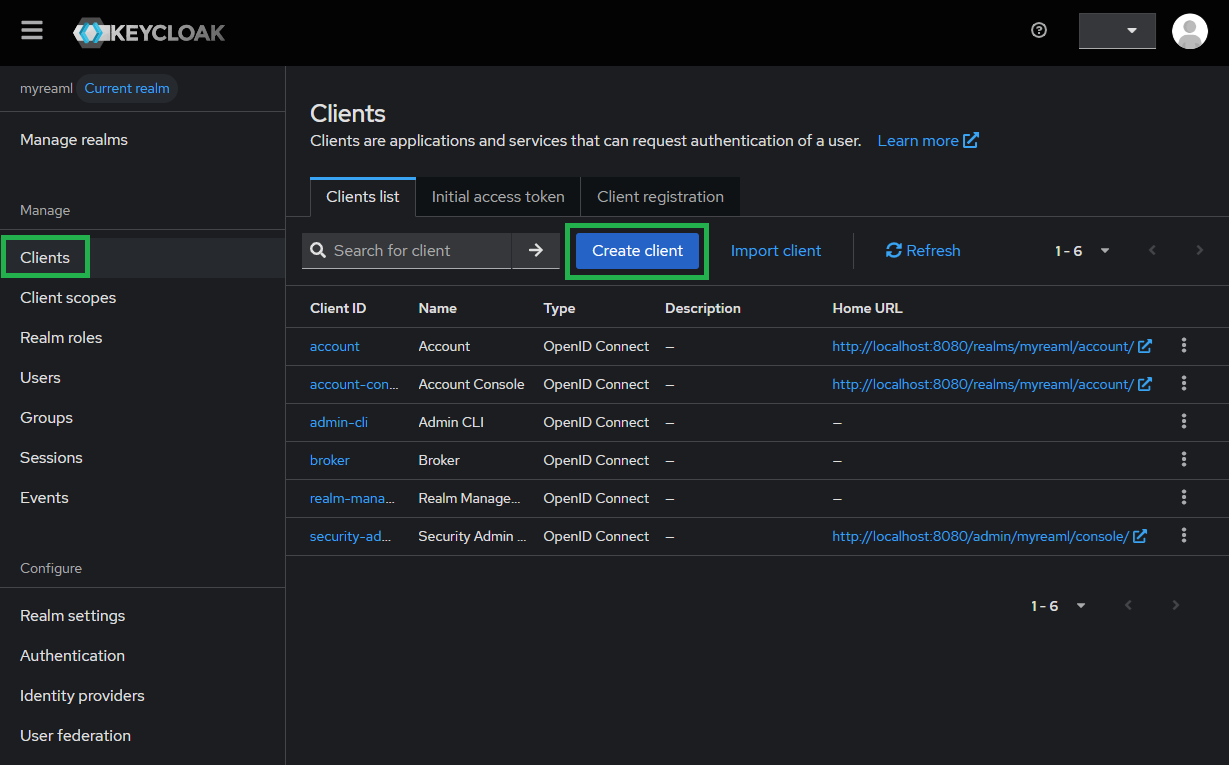Image resolution: width=1229 pixels, height=765 pixels.
Task: Open kebab menu for broker row
Action: (x=1184, y=460)
